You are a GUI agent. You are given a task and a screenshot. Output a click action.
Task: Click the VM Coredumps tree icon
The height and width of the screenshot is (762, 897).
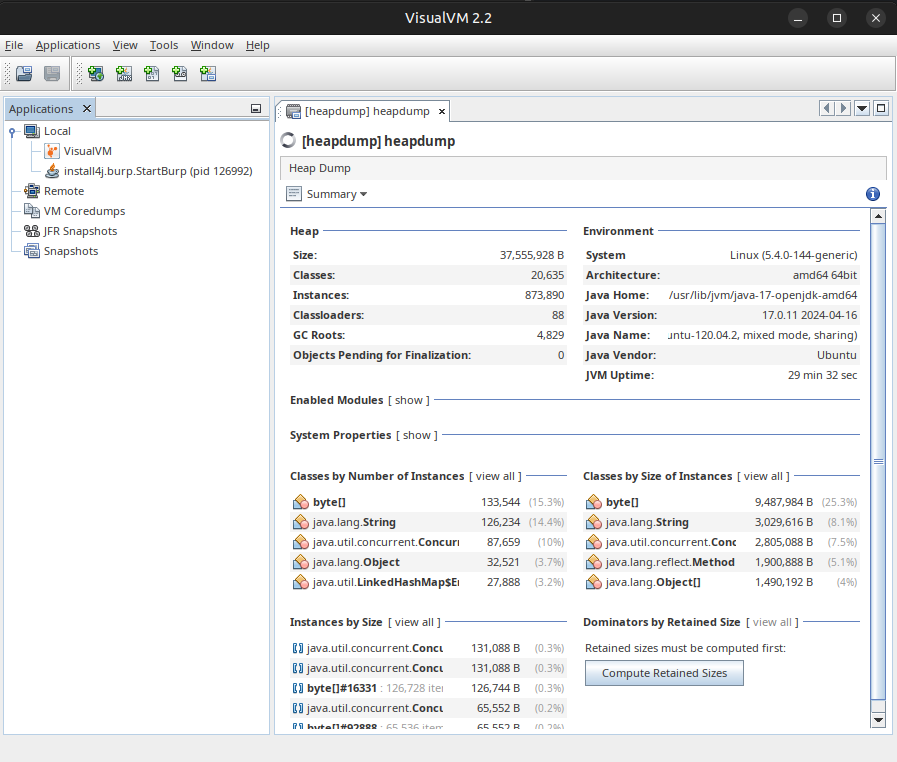click(x=32, y=211)
